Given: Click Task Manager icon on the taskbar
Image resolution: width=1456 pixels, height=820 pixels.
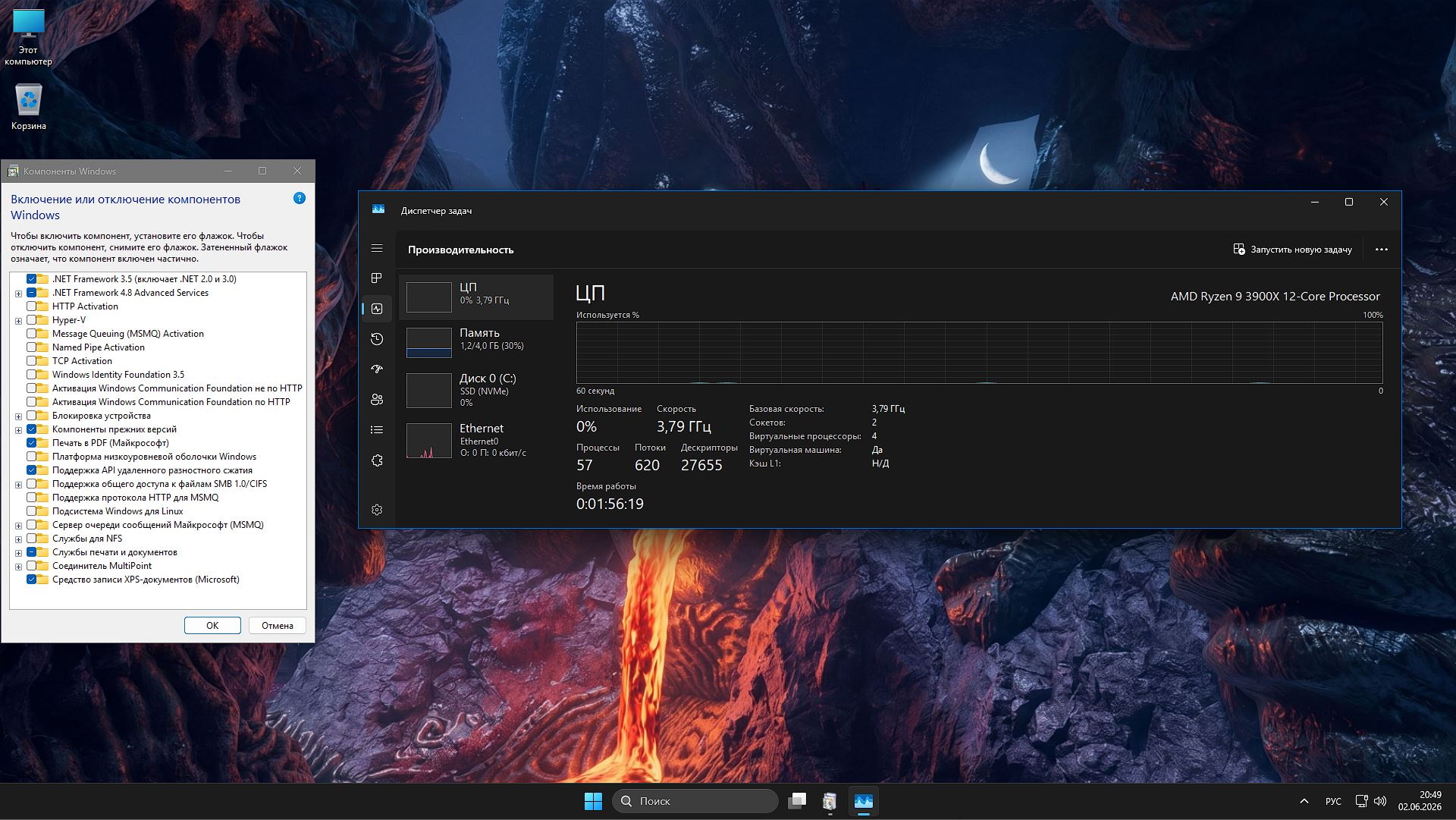Looking at the screenshot, I should pyautogui.click(x=863, y=801).
